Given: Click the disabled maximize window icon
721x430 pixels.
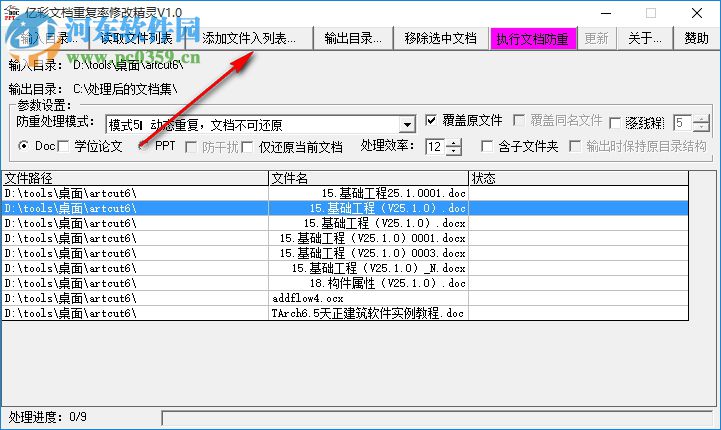Looking at the screenshot, I should point(651,13).
